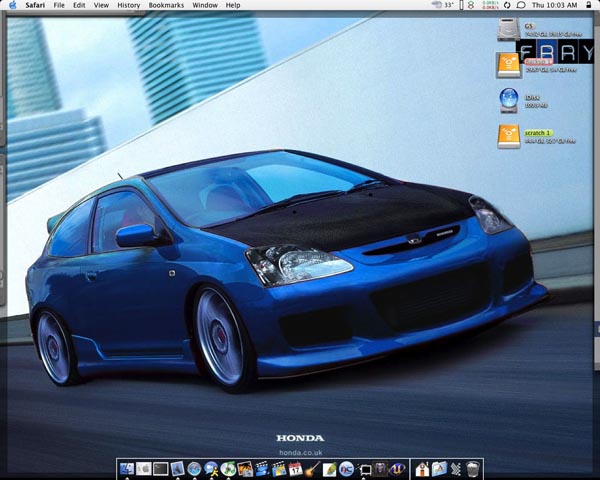Select the iDisk globe drive icon
Viewport: 600px width, 480px height.
coord(509,99)
